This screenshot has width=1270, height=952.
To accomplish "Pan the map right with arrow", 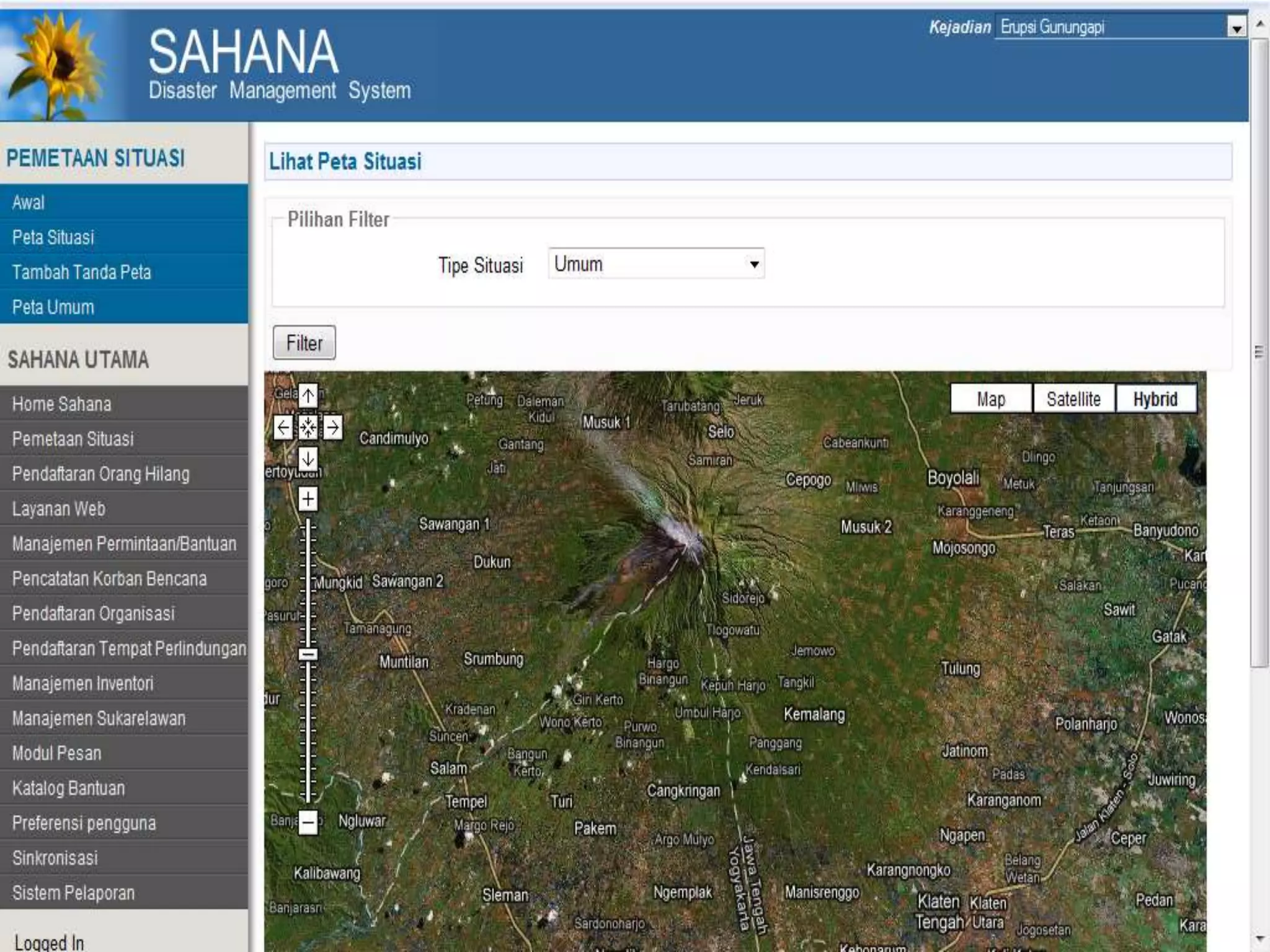I will (333, 427).
